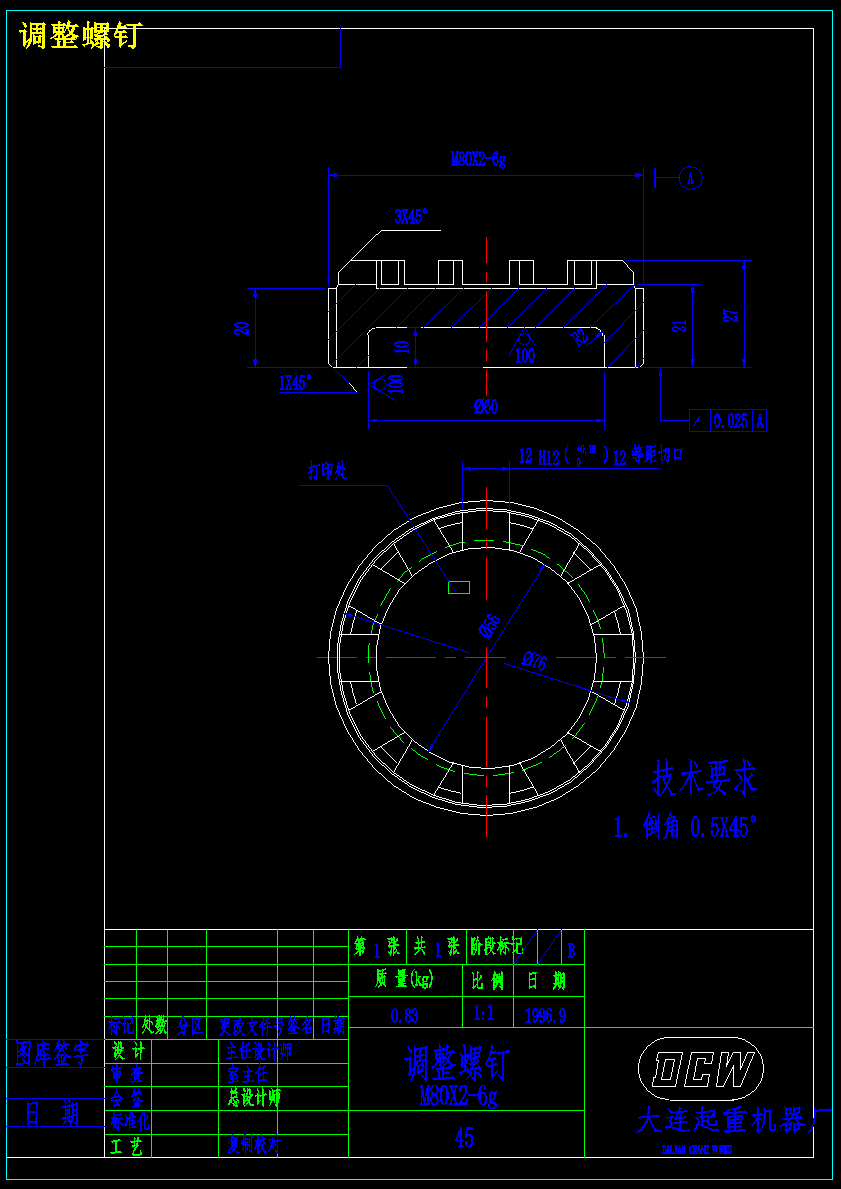
Task: Click the 会签 countersign row label
Action: pyautogui.click(x=127, y=1097)
